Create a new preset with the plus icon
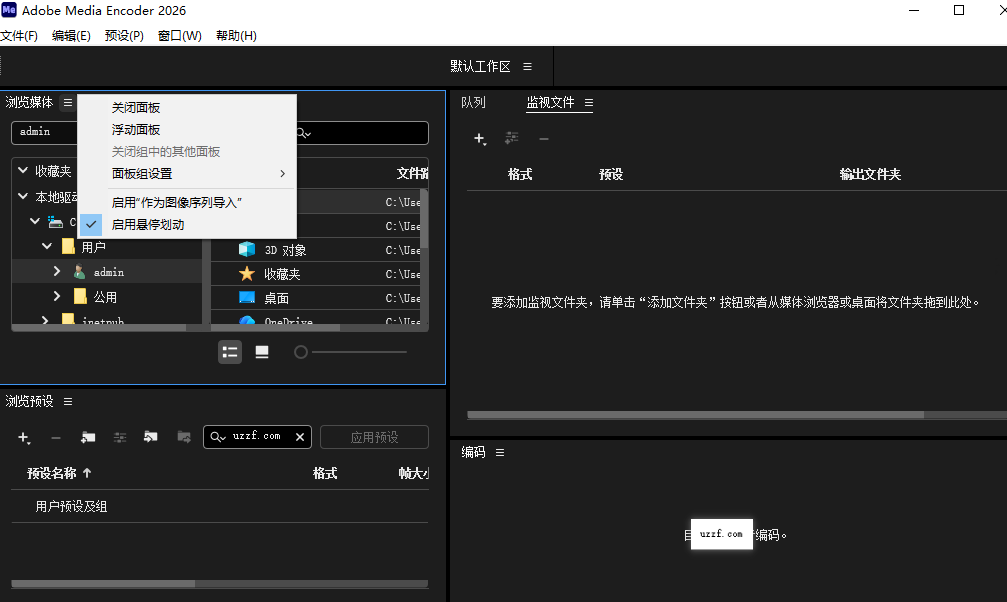Viewport: 1007px width, 602px height. pos(25,437)
